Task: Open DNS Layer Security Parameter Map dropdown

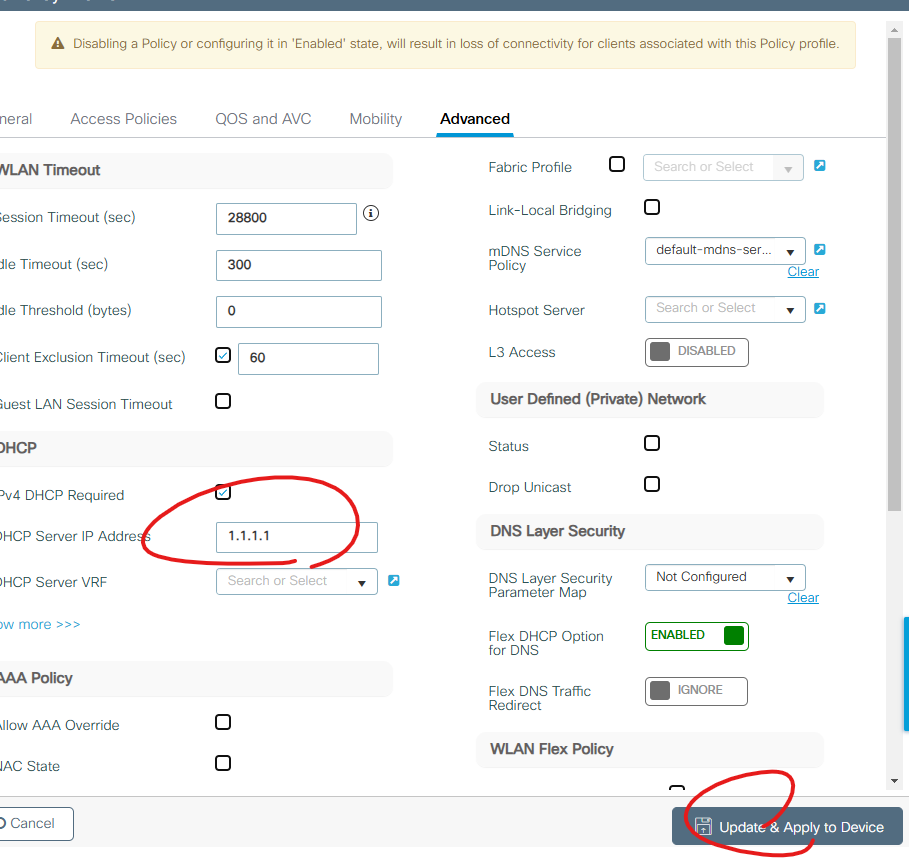Action: coord(725,577)
